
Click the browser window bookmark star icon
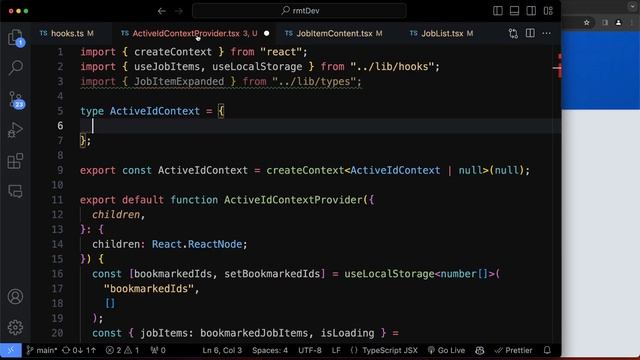[587, 22]
